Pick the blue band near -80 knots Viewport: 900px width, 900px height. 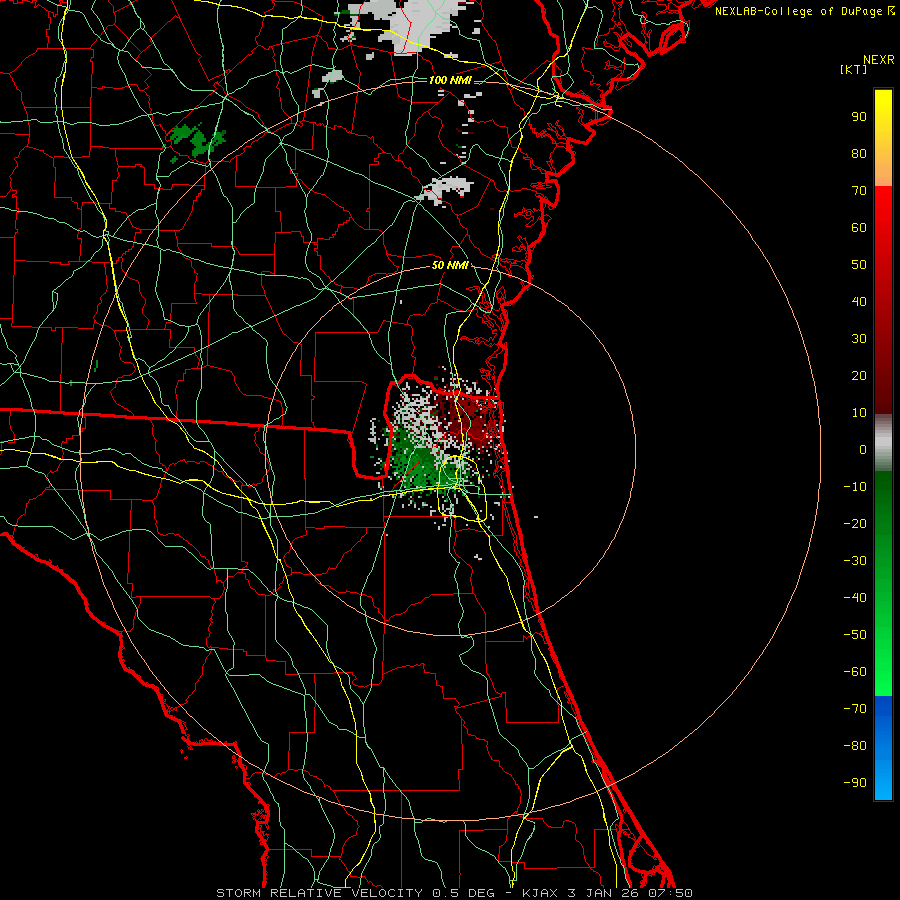[x=883, y=746]
